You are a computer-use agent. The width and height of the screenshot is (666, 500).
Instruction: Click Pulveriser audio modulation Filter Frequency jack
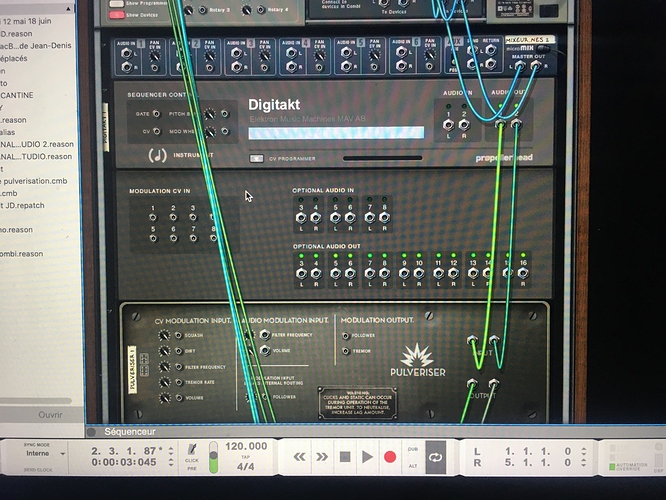click(265, 335)
